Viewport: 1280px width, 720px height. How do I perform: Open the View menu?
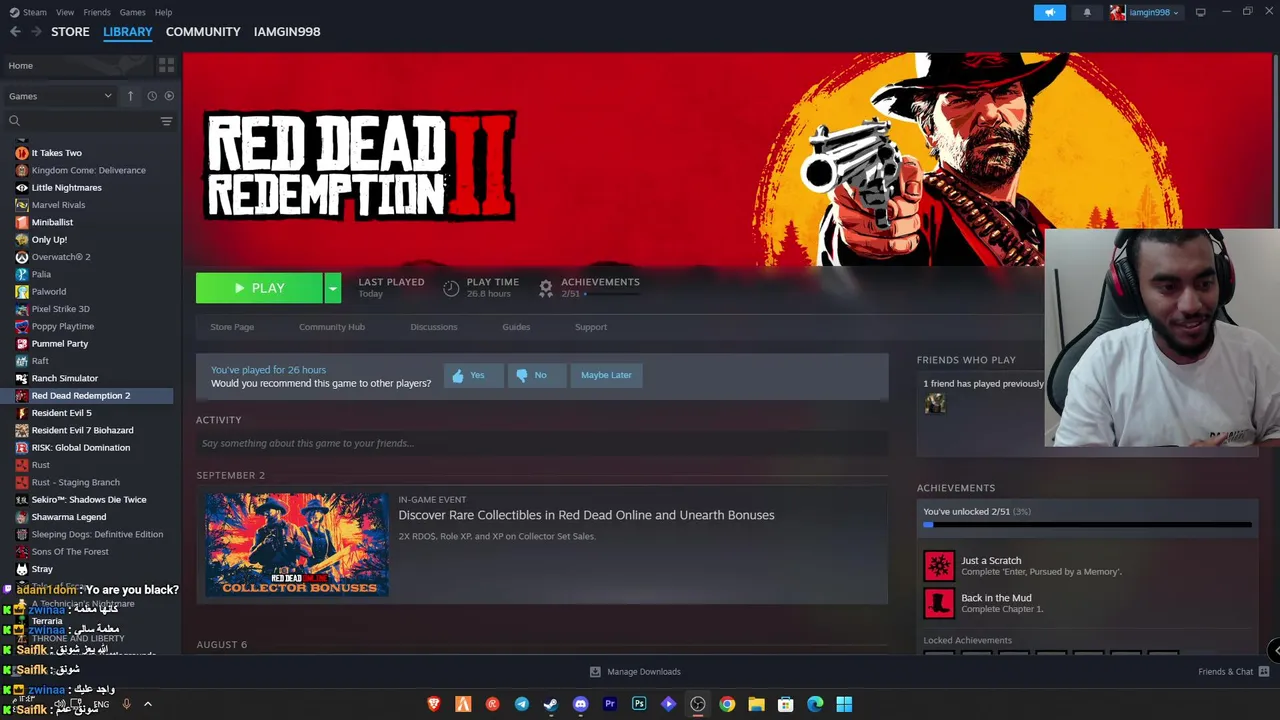pyautogui.click(x=65, y=12)
